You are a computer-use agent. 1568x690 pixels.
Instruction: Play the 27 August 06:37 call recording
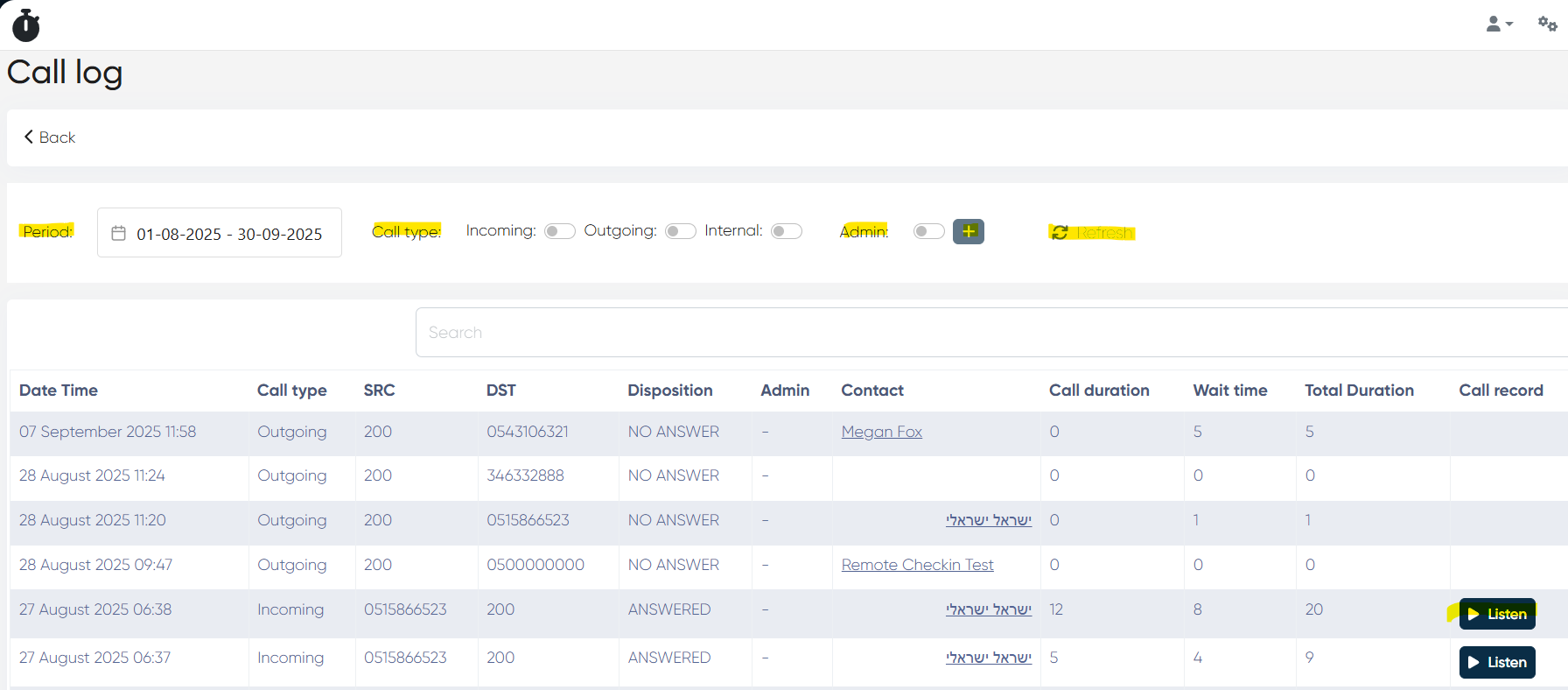[x=1497, y=662]
